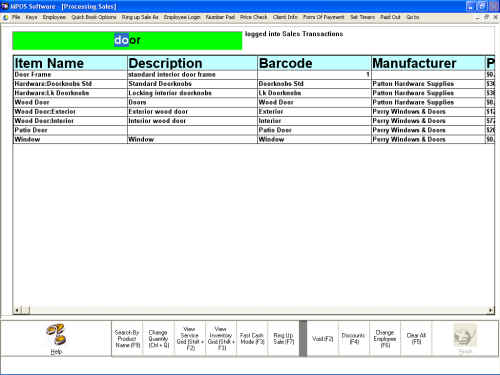Open the Client Info menu
The image size is (500, 375).
(x=285, y=17)
